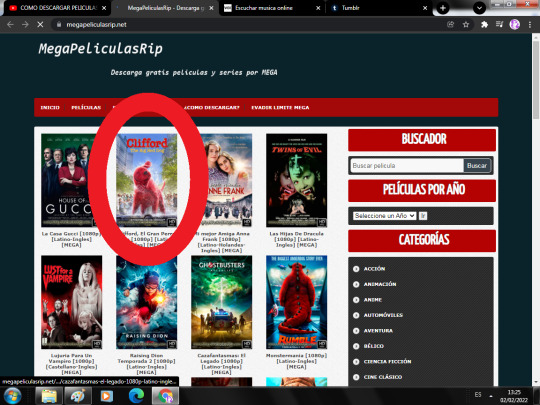The image size is (540, 405).
Task: Open the ¿COMO DESCARGAR? menu item
Action: coord(211,107)
